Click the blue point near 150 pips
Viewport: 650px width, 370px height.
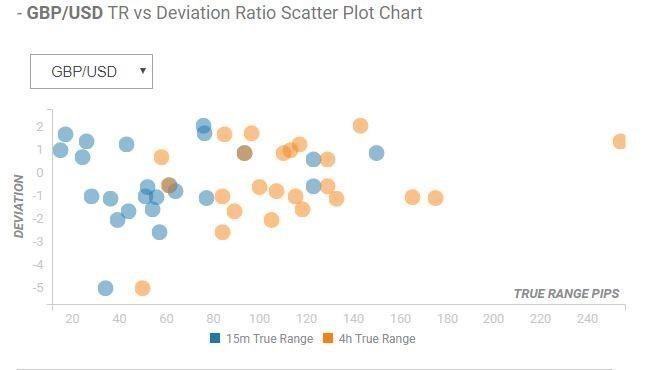(x=376, y=153)
